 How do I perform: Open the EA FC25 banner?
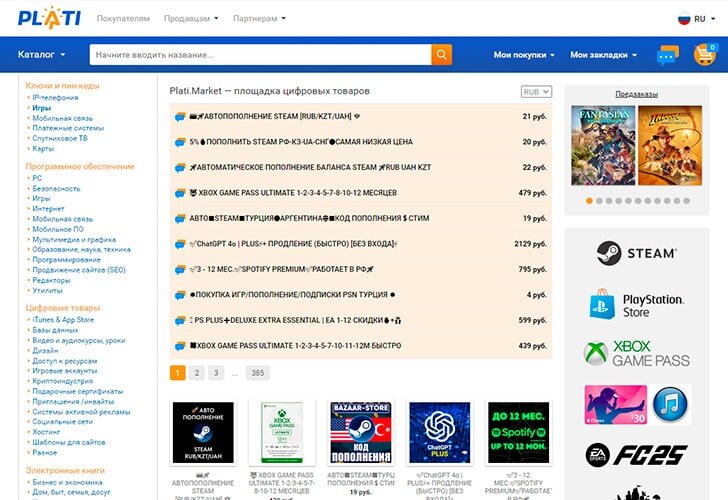(x=637, y=455)
